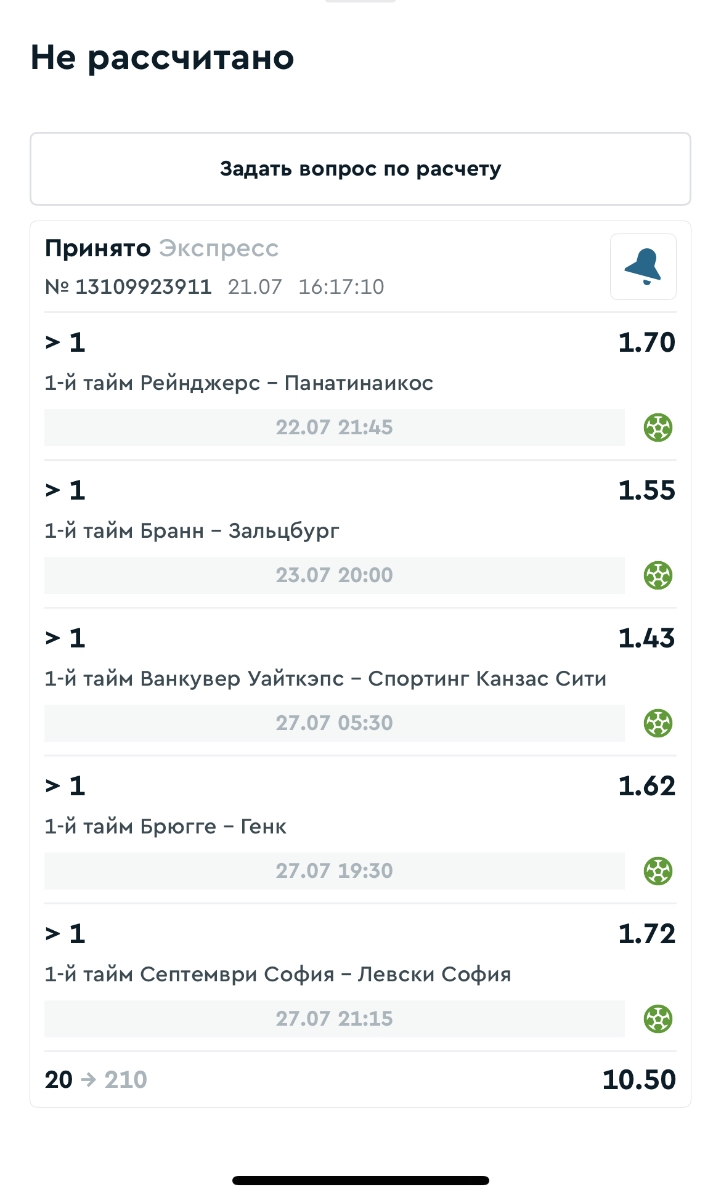Tap the 23.07 20:00 date bar
The height and width of the screenshot is (1200, 721).
point(334,576)
